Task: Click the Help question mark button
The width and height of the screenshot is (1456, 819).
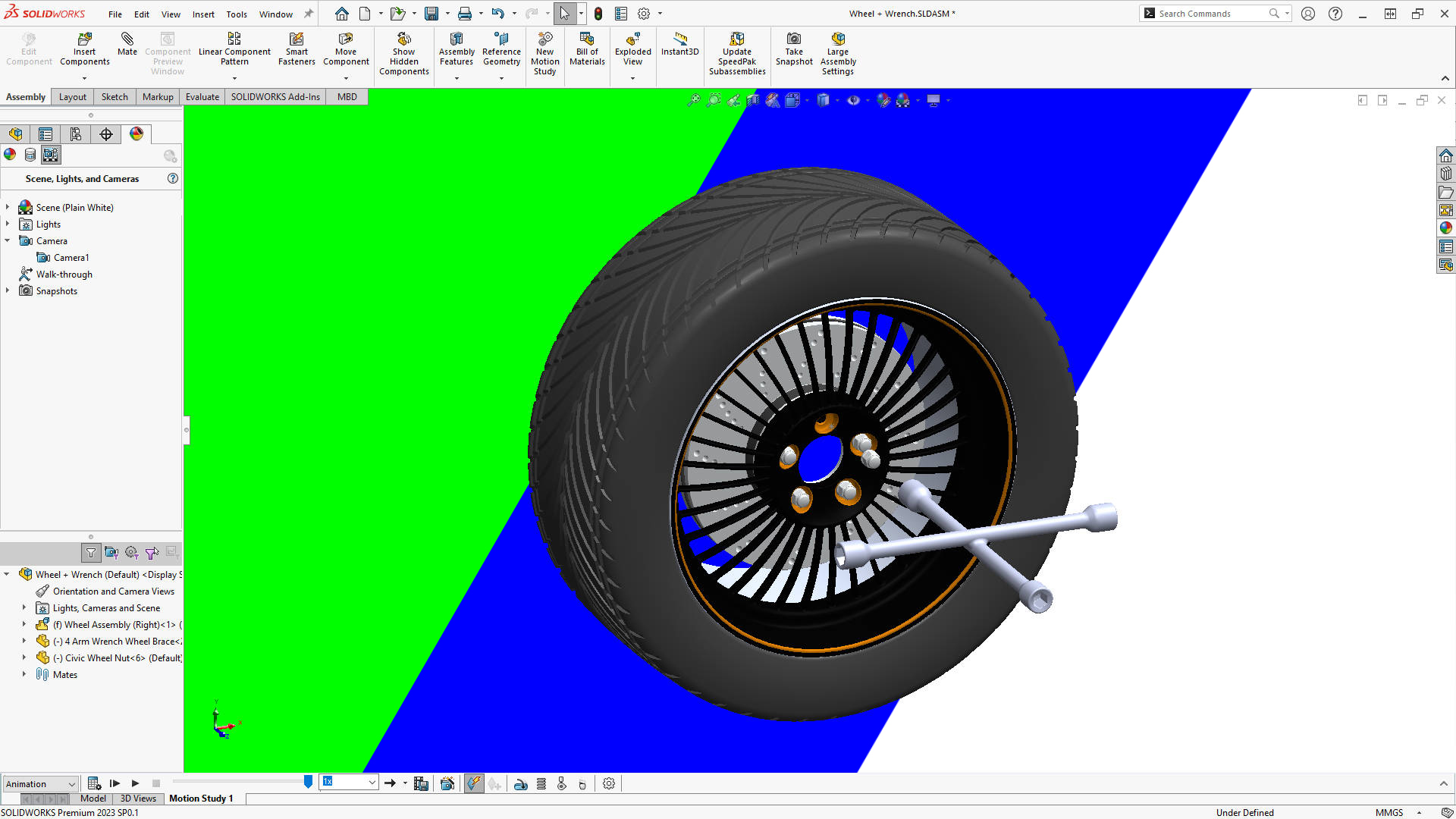Action: coord(1335,13)
